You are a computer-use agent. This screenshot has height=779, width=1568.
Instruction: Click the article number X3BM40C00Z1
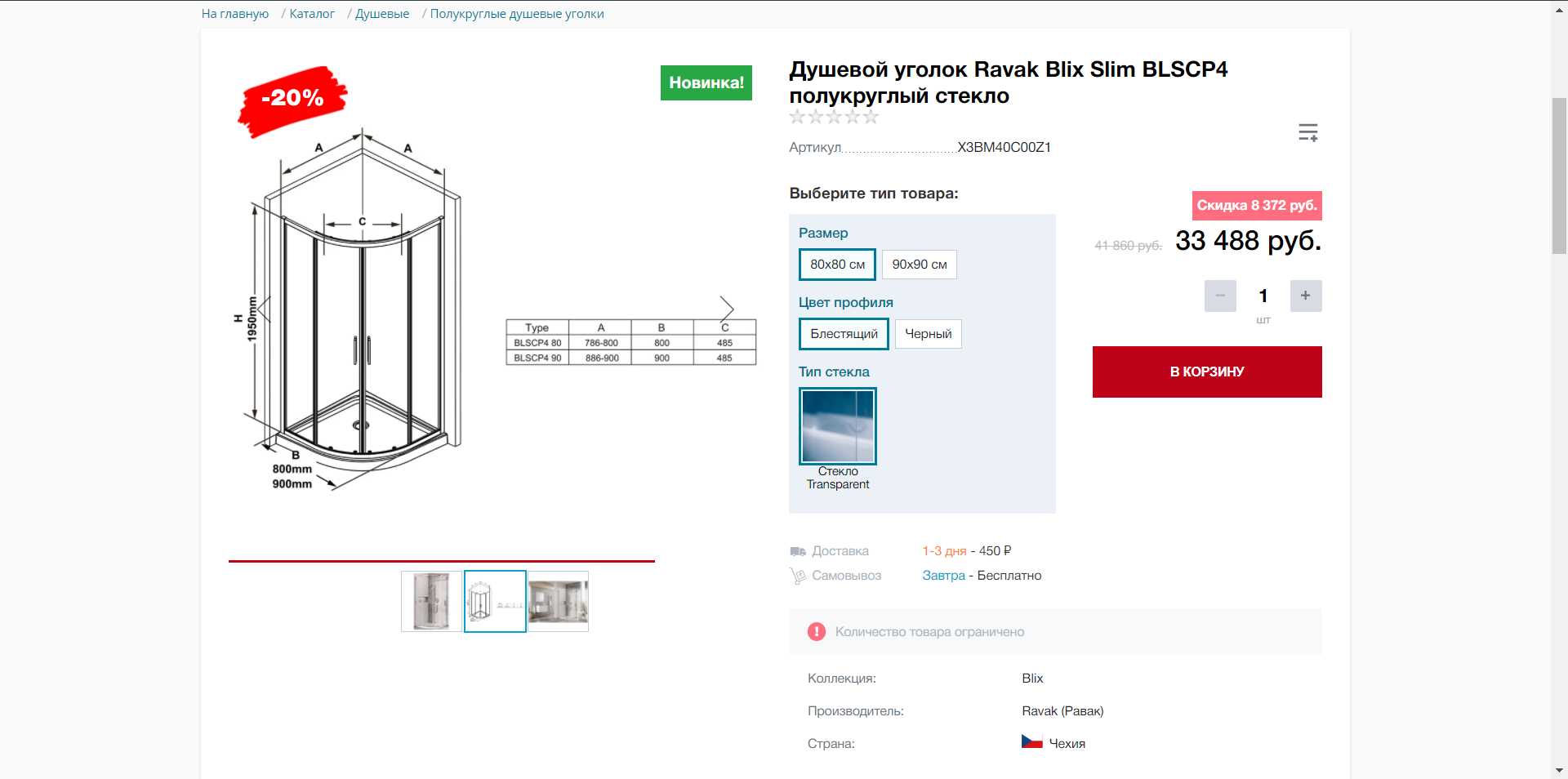(1004, 148)
